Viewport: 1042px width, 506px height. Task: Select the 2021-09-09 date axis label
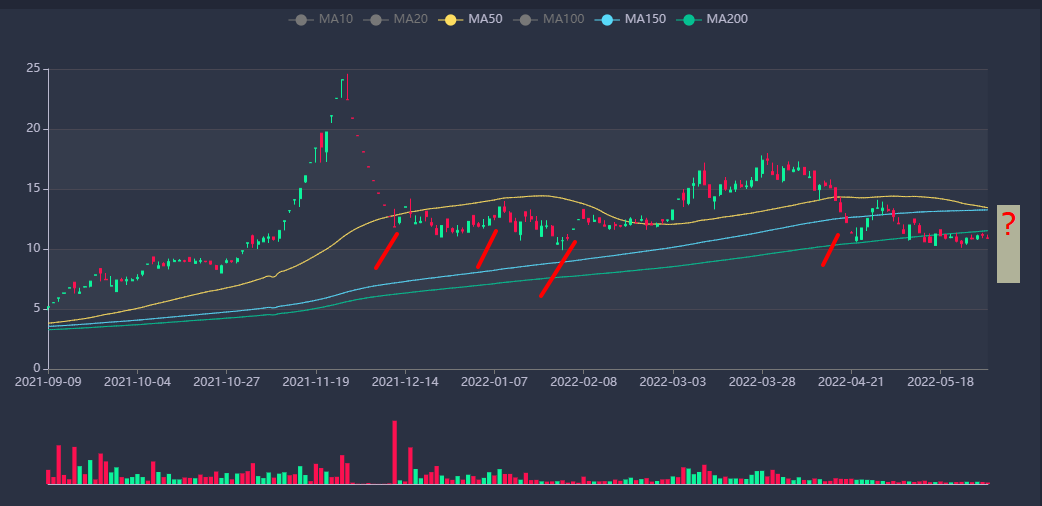(x=48, y=381)
